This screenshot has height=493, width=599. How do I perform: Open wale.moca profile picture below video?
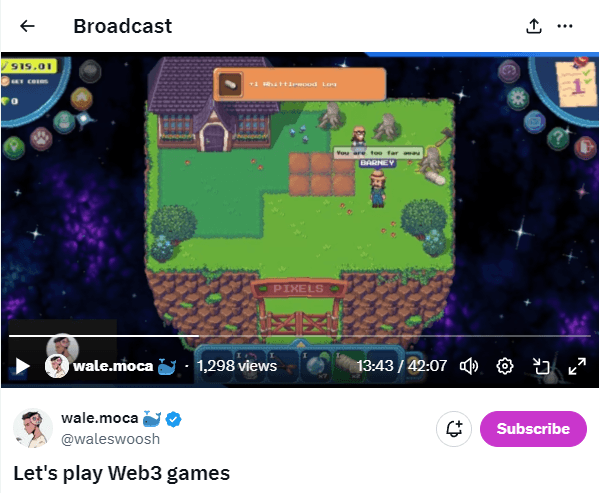click(x=33, y=428)
